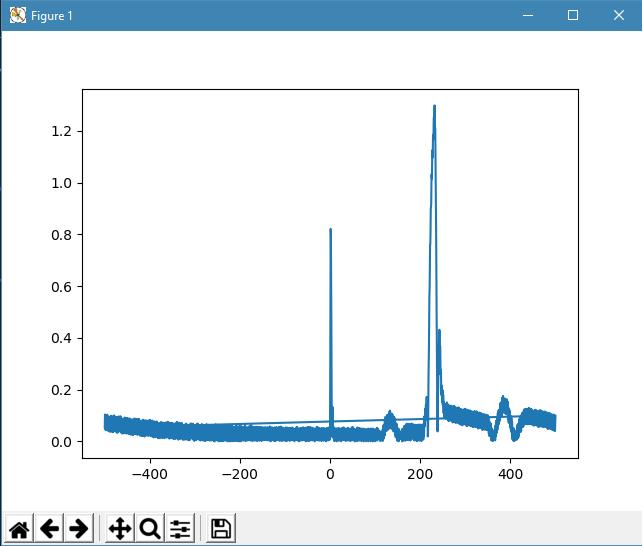Go back to previous view with left arrow
The image size is (643, 546).
point(49,528)
